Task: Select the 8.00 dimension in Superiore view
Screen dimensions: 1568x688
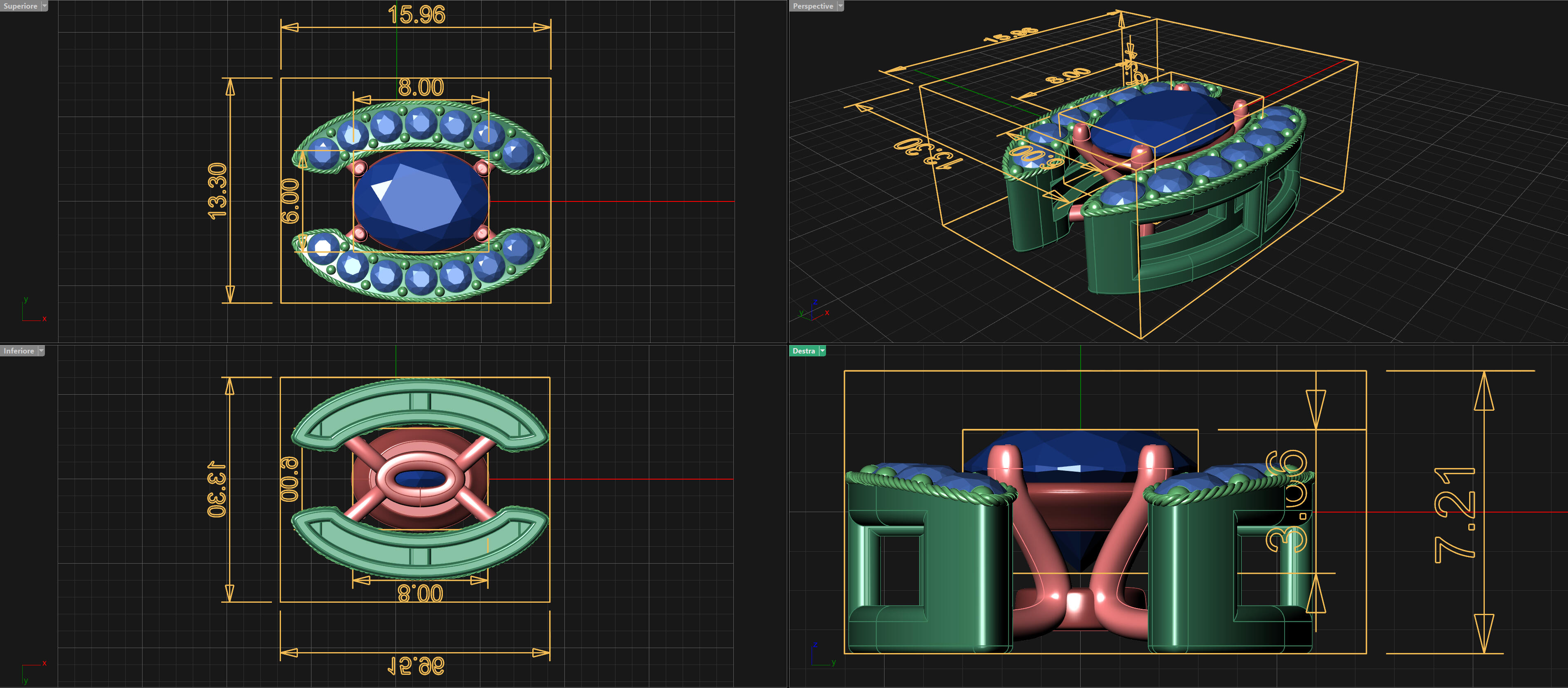Action: 421,88
